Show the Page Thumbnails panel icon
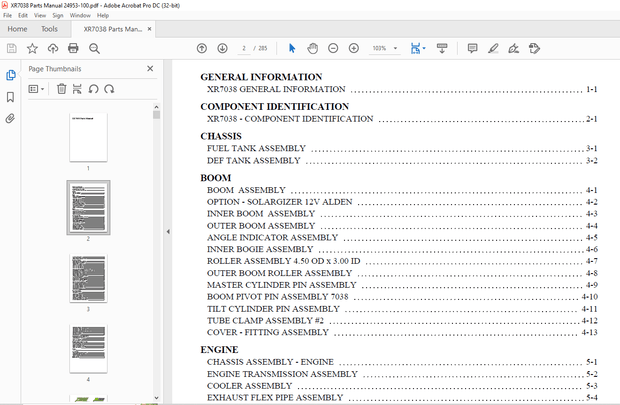The width and height of the screenshot is (620, 405). [x=11, y=75]
